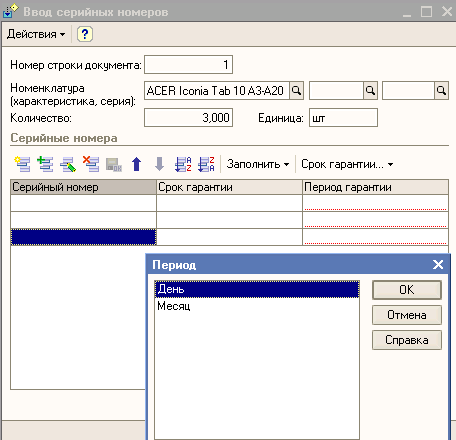Open nomenclature lookup magnifier icon
Screen dimensions: 456x440
coord(296,91)
